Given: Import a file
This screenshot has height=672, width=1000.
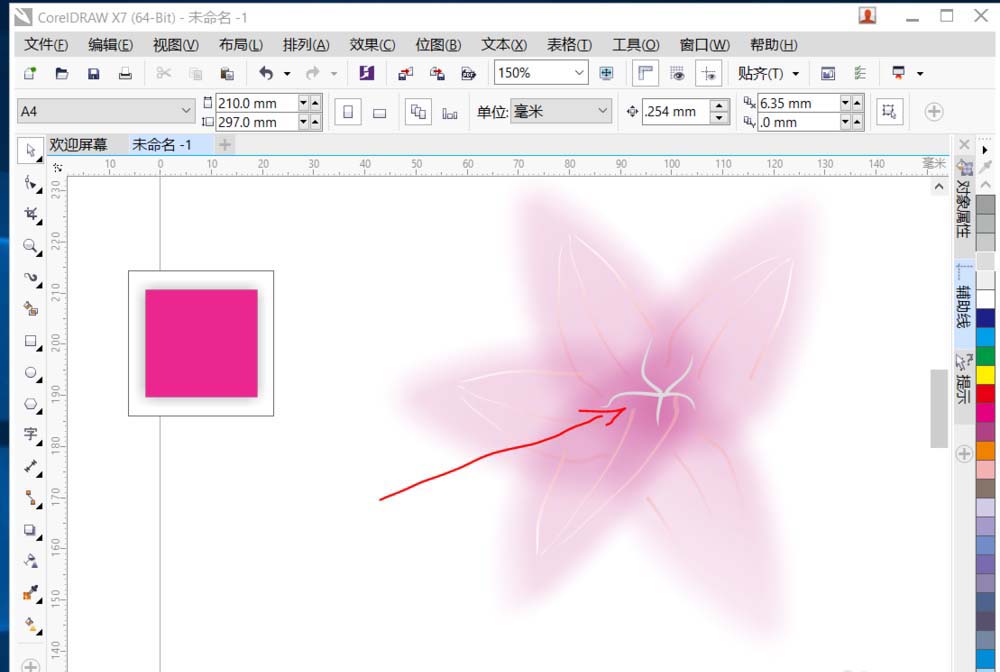Looking at the screenshot, I should click(406, 73).
